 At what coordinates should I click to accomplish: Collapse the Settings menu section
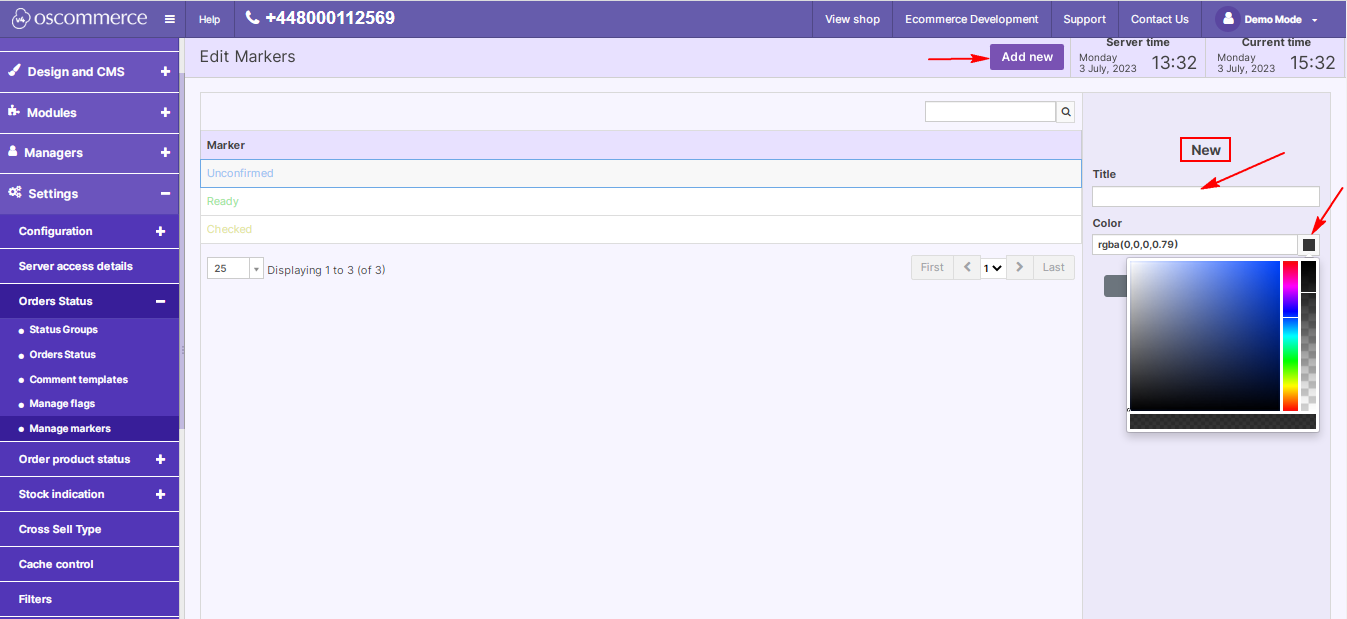pyautogui.click(x=165, y=194)
